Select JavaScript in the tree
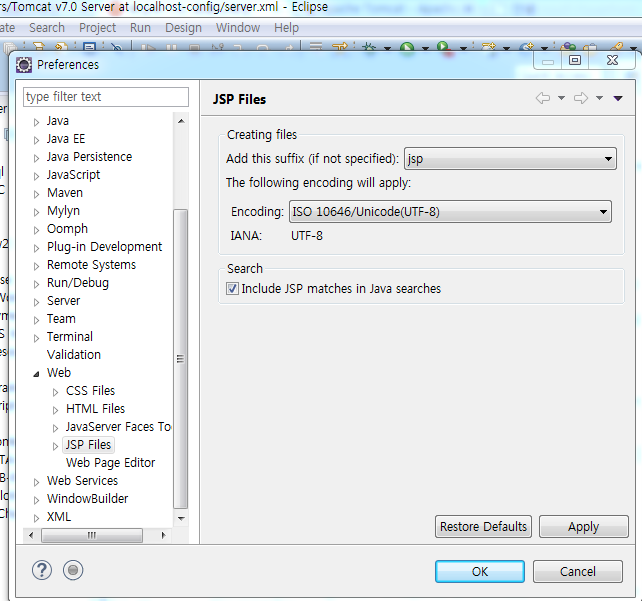This screenshot has width=642, height=601. [73, 175]
